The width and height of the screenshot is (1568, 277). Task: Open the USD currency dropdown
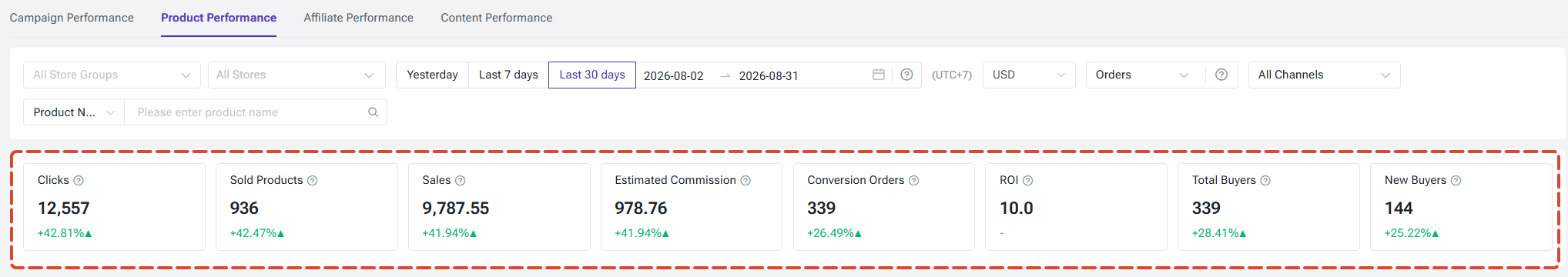pos(1029,75)
